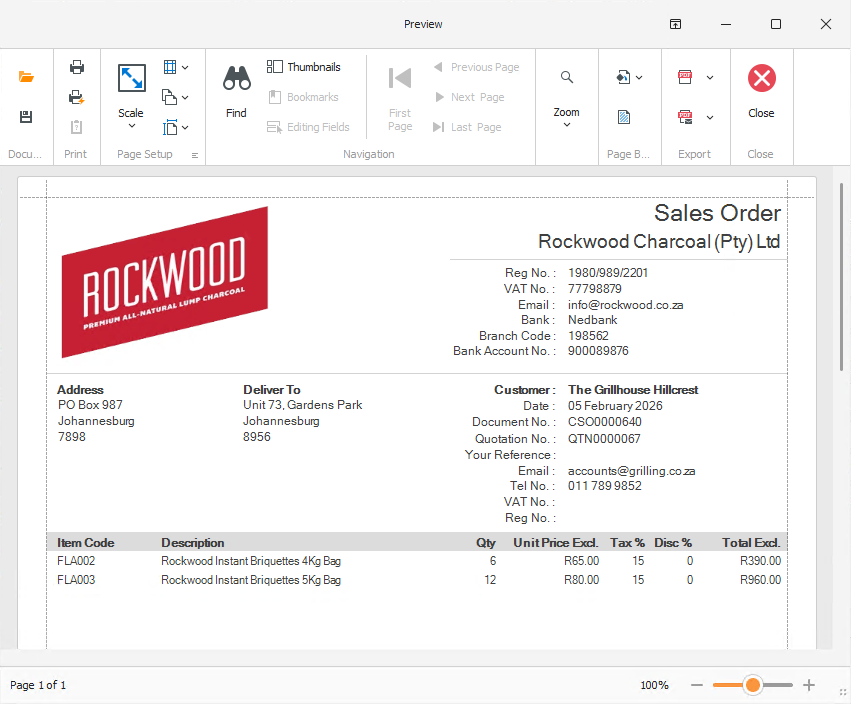Click the Orientation icon in Page Setup
This screenshot has width=851, height=704.
click(x=170, y=97)
